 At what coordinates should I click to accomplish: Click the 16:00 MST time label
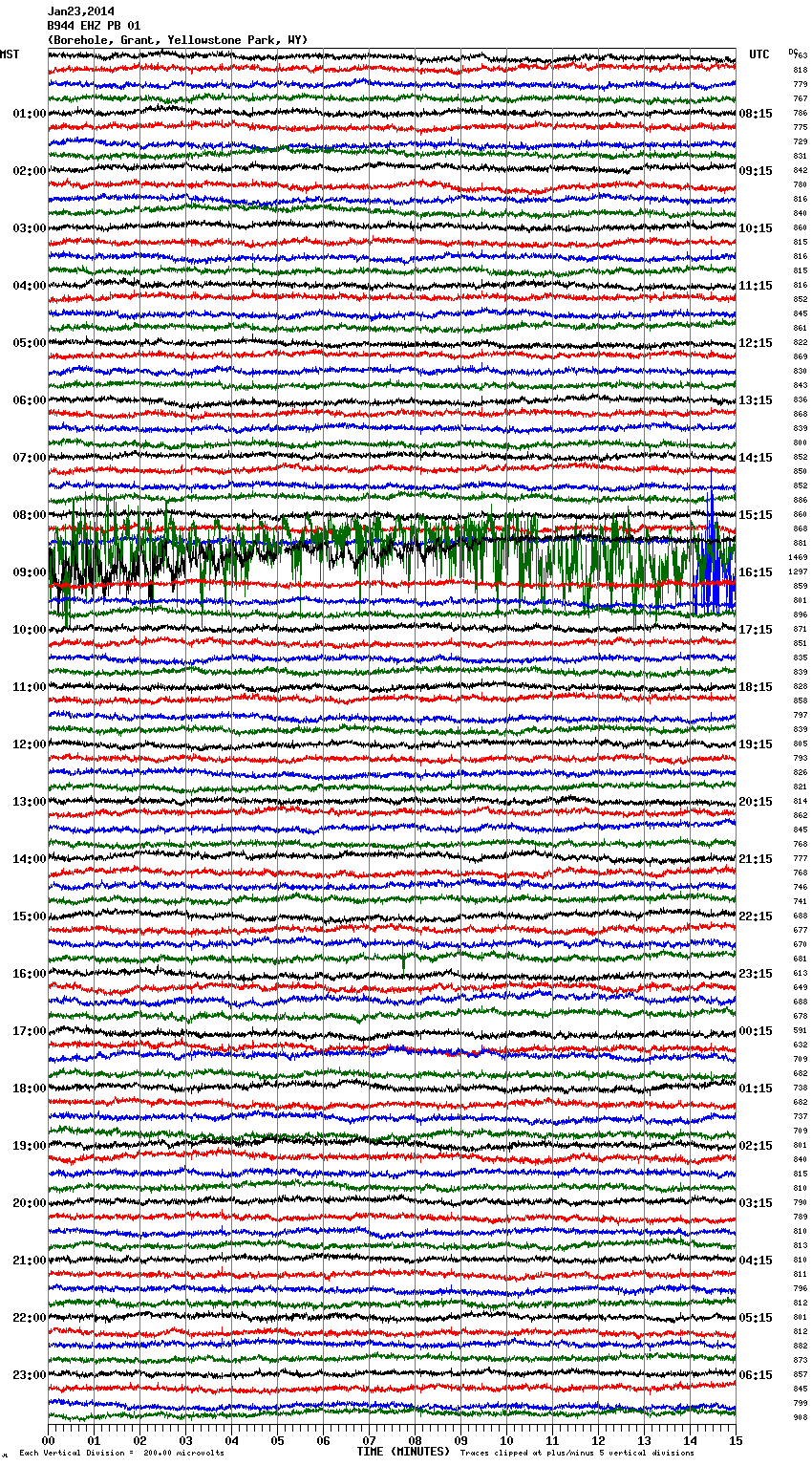[30, 974]
